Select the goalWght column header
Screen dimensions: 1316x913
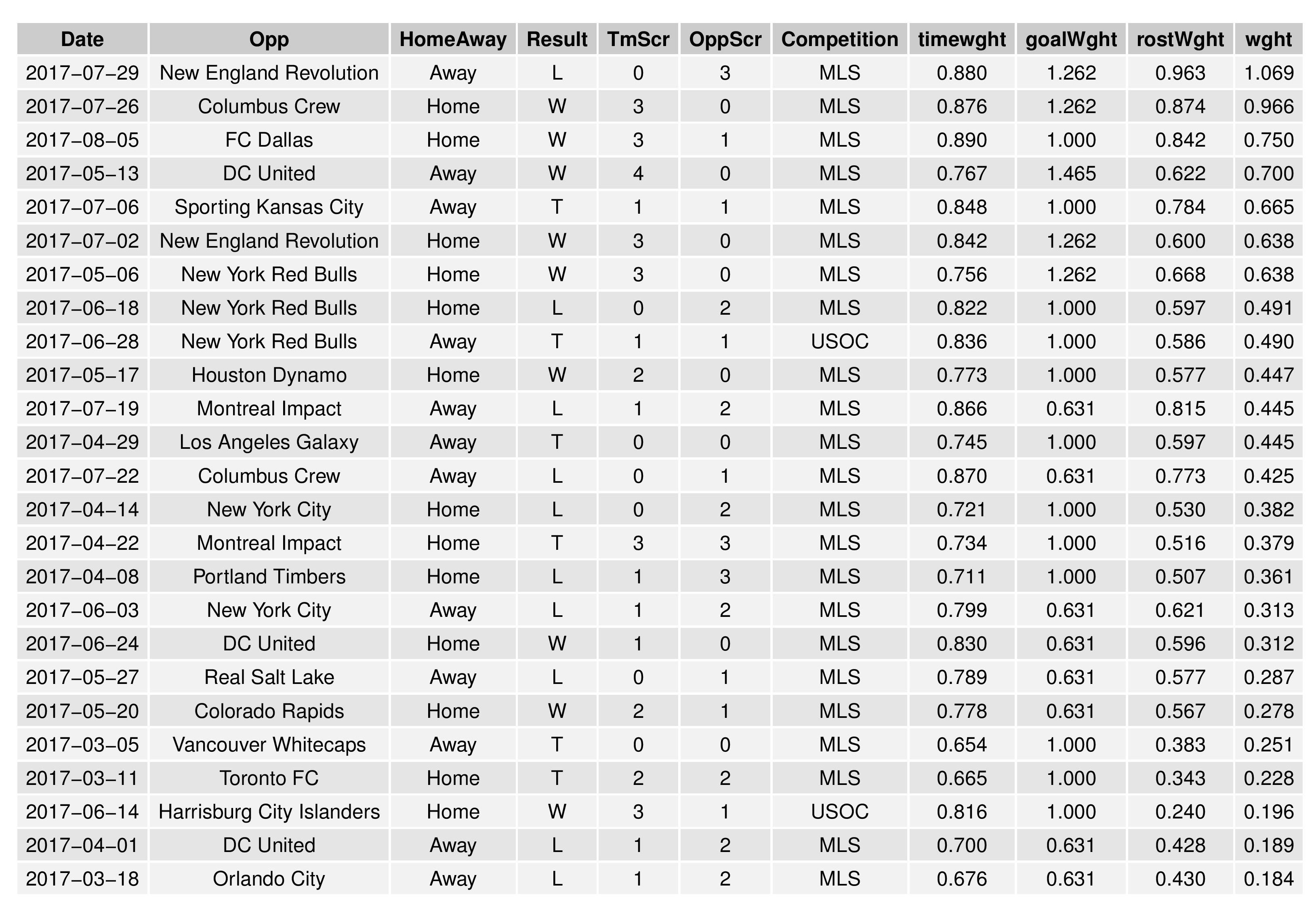1071,39
